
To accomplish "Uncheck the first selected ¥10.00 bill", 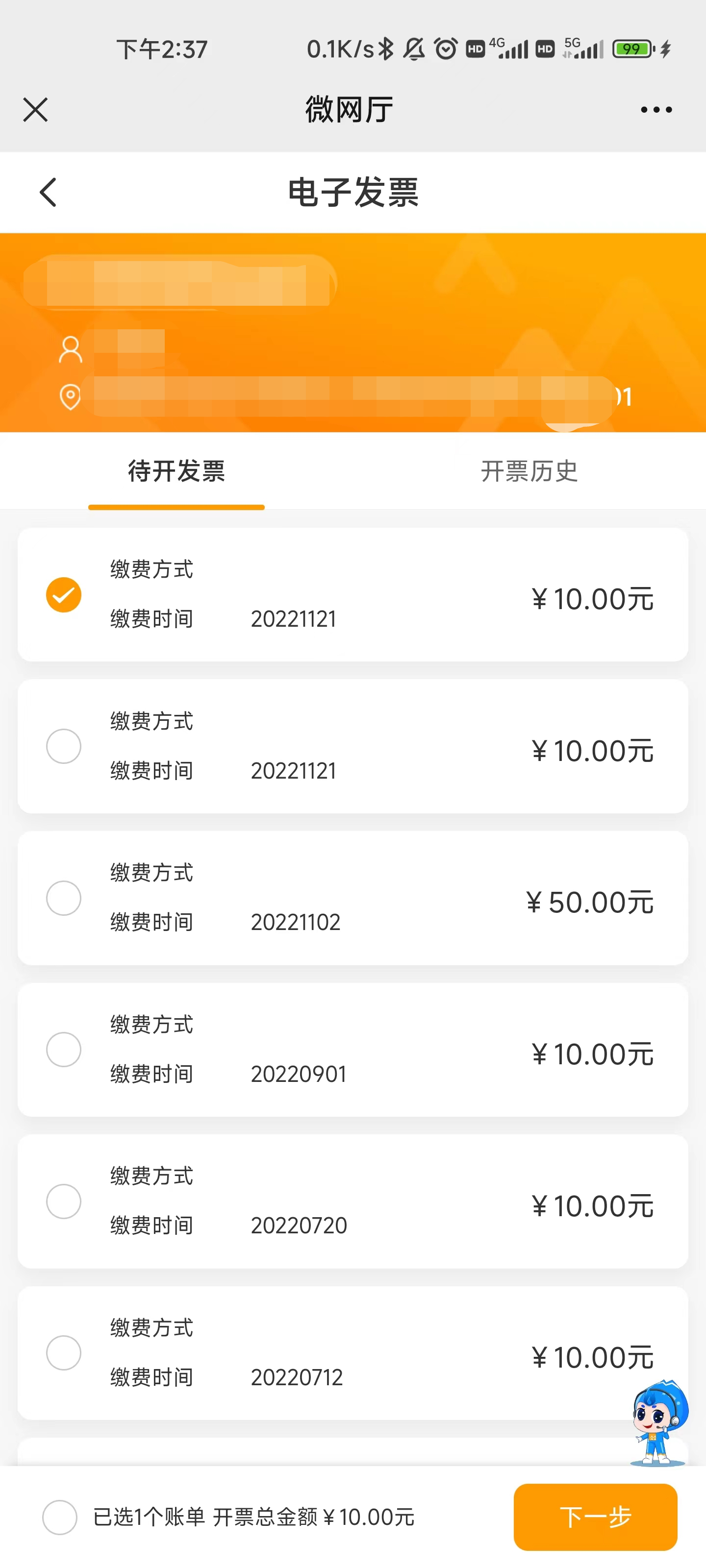I will [64, 595].
